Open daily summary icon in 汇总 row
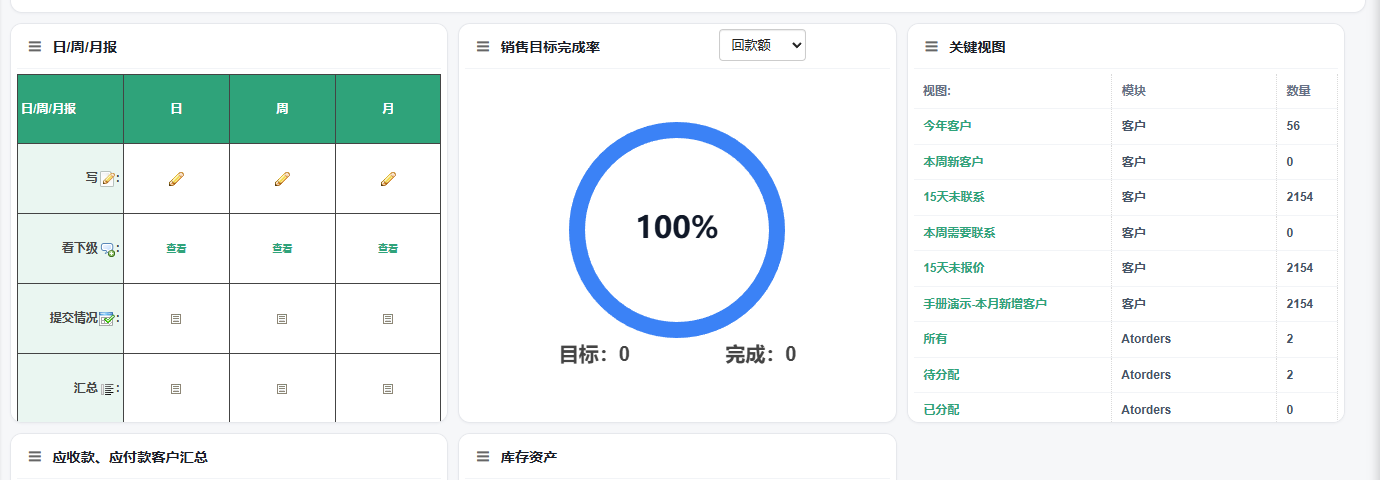This screenshot has width=1380, height=480. pos(176,389)
